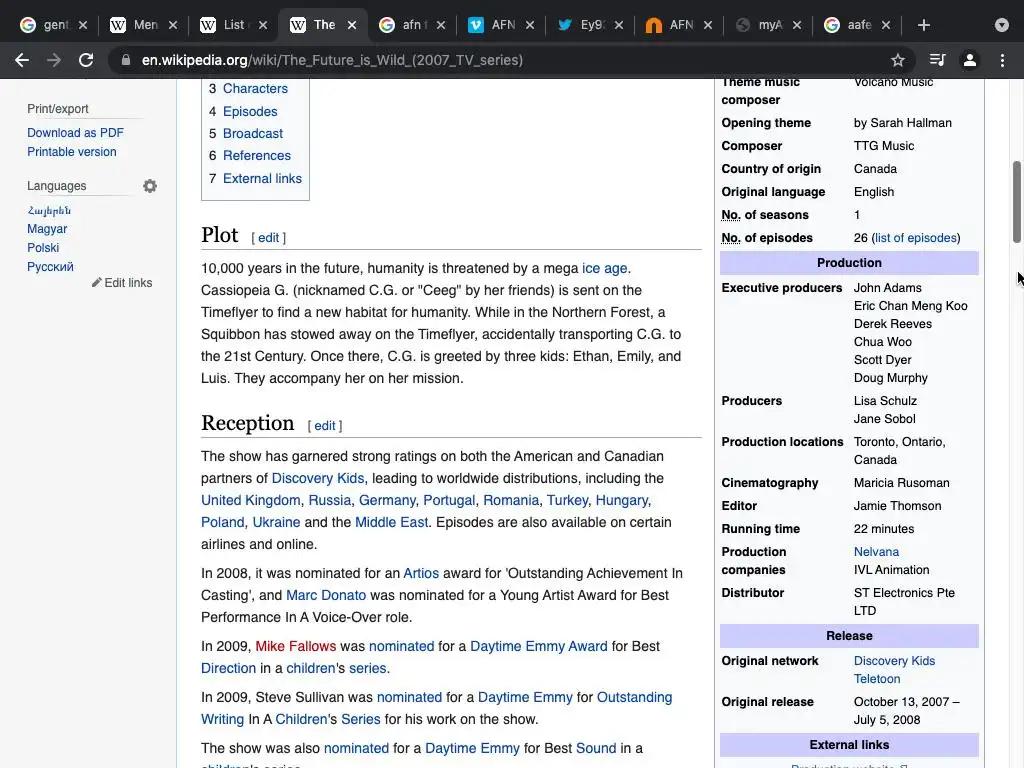Close the 'aafe' Google tab

coord(886,25)
